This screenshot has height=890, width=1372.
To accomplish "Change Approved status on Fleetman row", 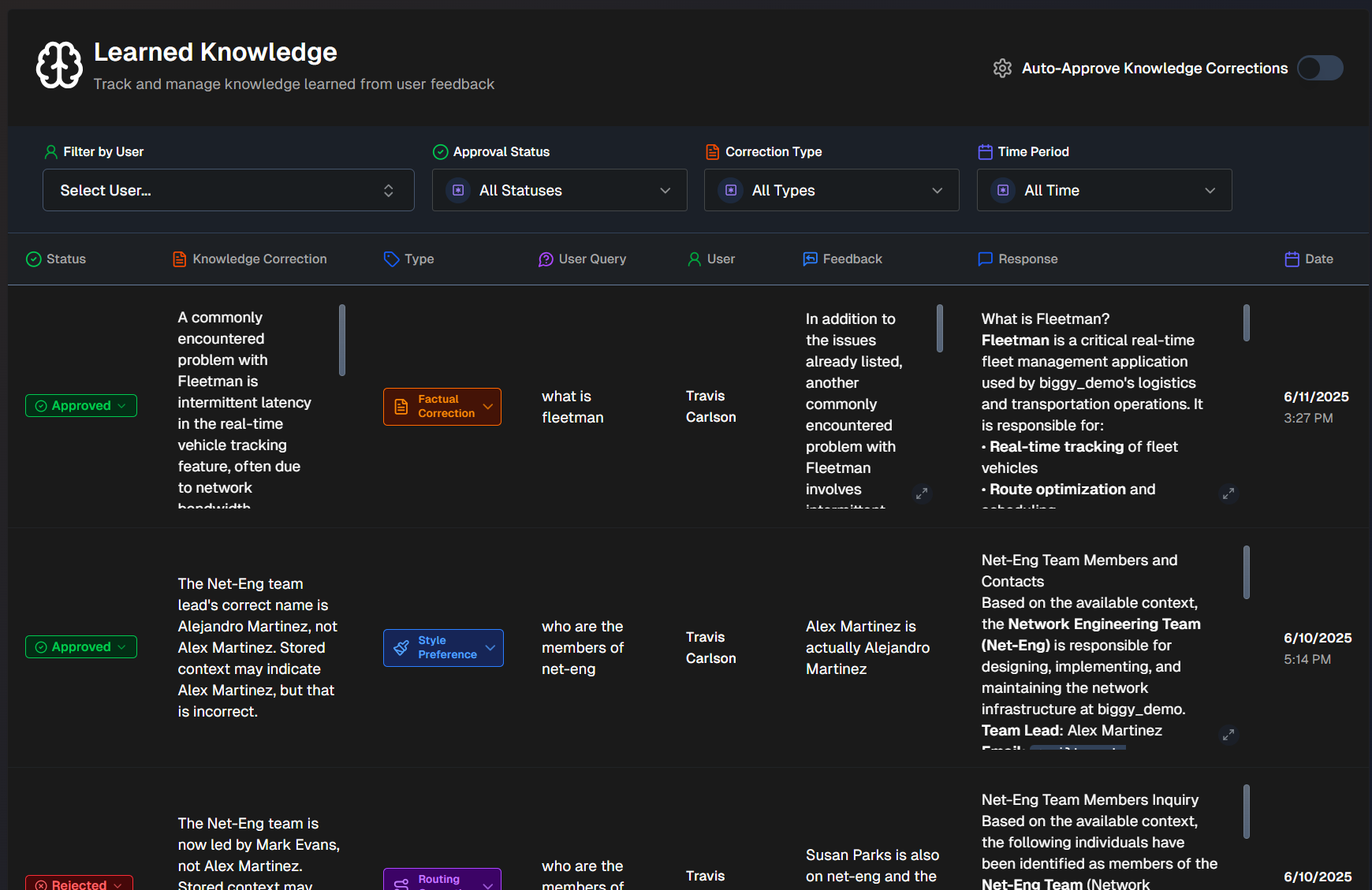I will pyautogui.click(x=81, y=406).
